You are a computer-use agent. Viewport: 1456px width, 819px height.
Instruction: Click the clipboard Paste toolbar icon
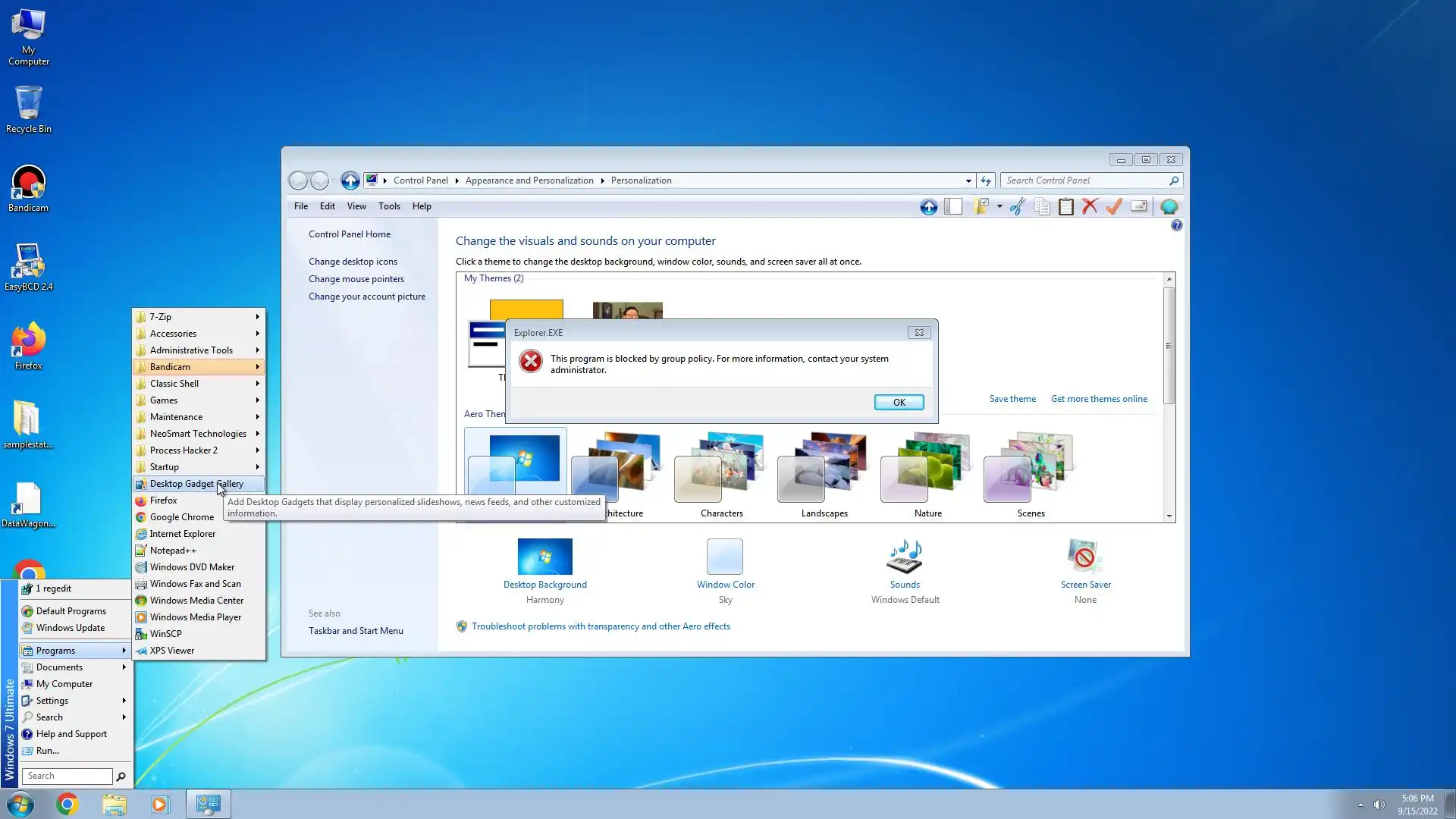click(x=1065, y=206)
